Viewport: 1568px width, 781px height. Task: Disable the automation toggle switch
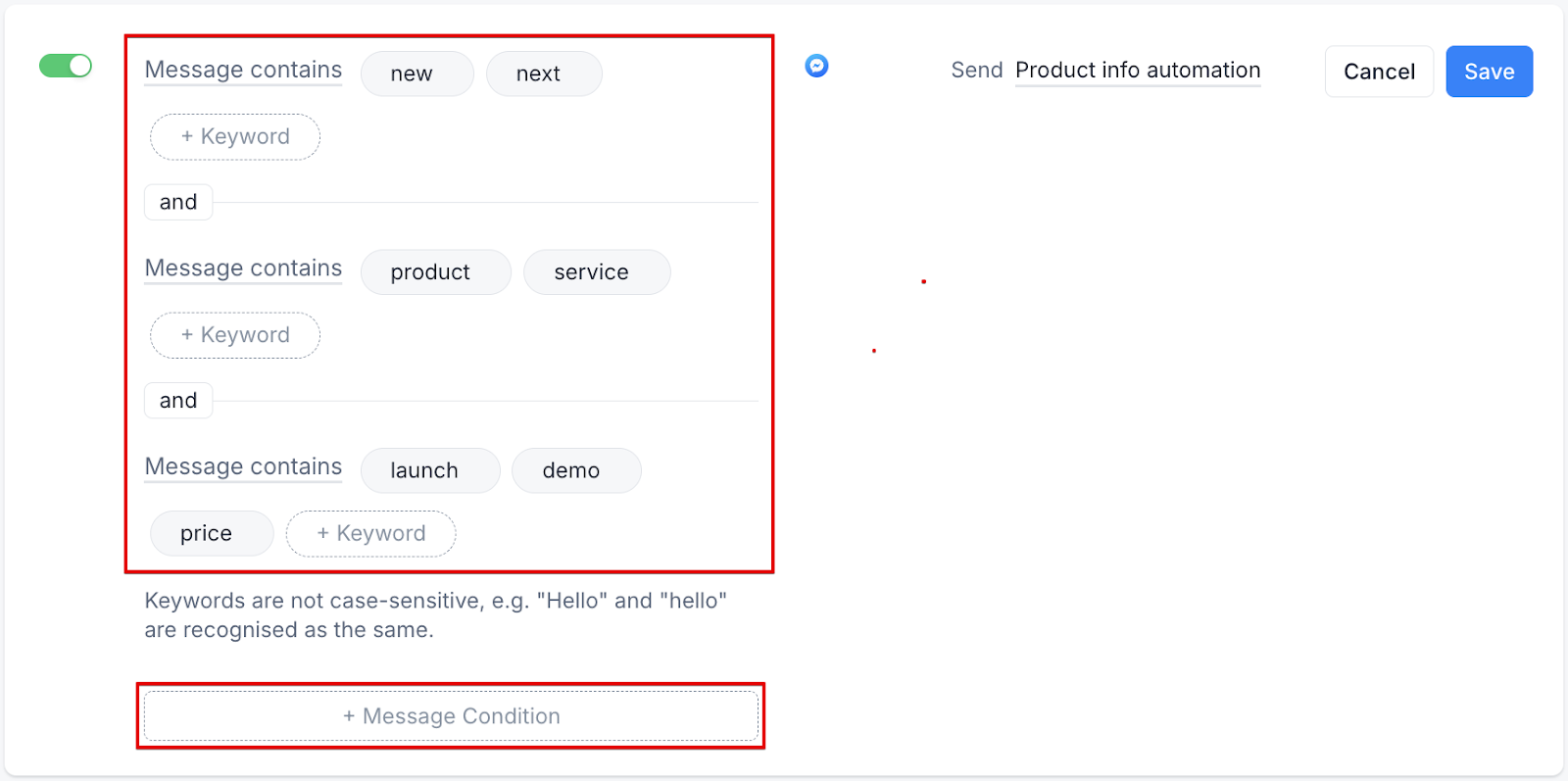click(x=65, y=65)
